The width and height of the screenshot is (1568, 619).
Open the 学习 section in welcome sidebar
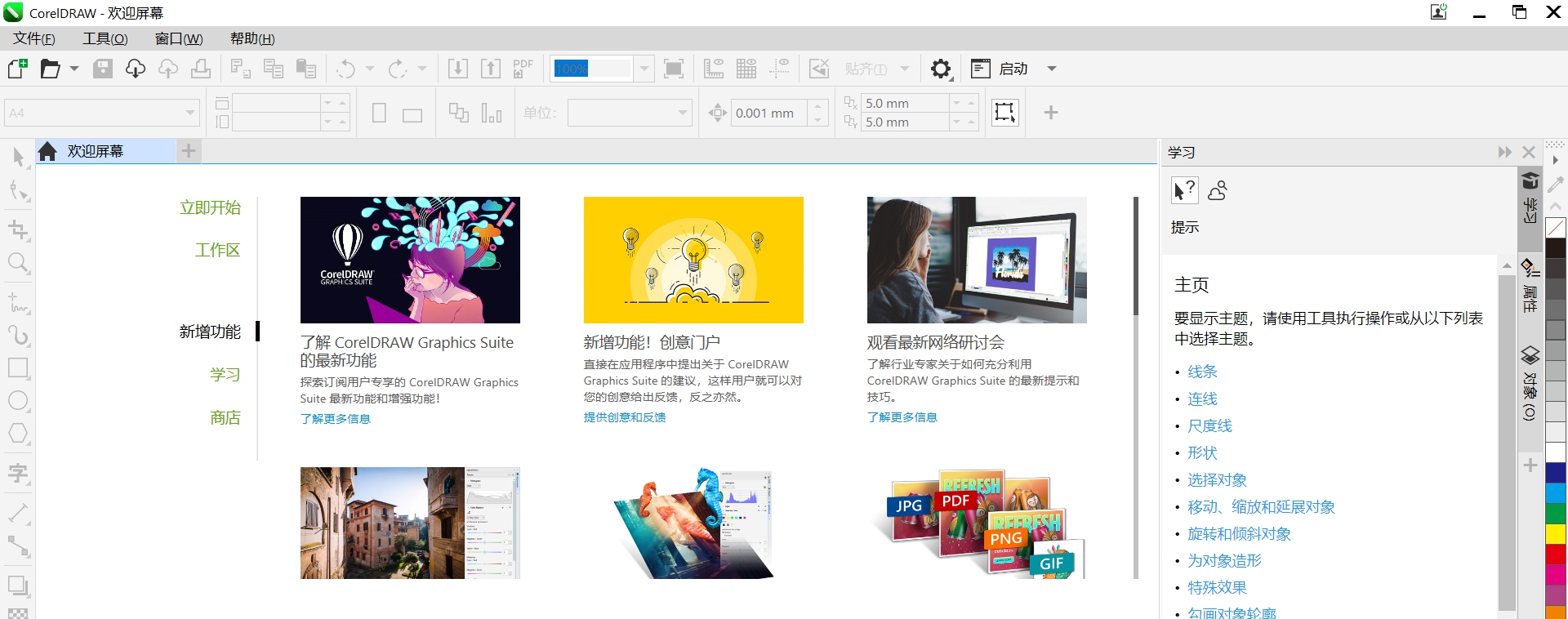(x=225, y=374)
